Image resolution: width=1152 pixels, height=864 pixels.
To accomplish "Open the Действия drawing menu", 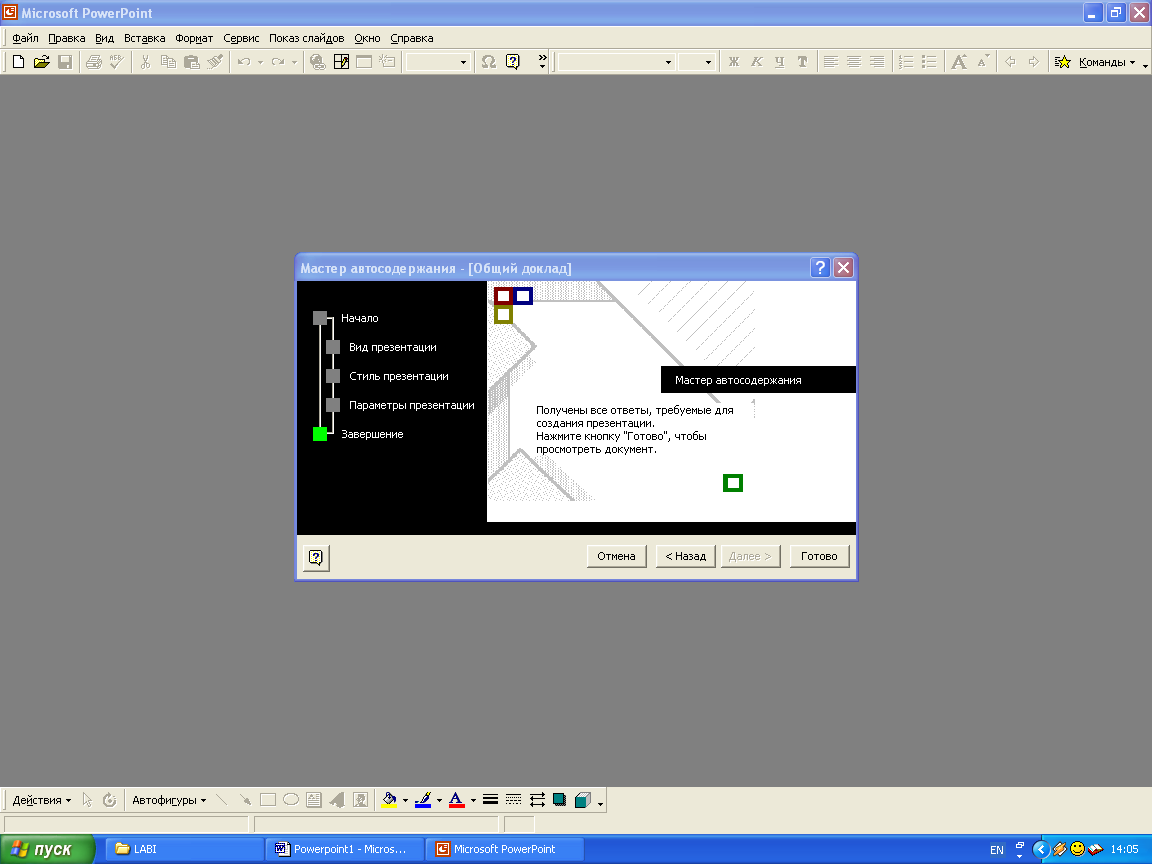I will [42, 800].
